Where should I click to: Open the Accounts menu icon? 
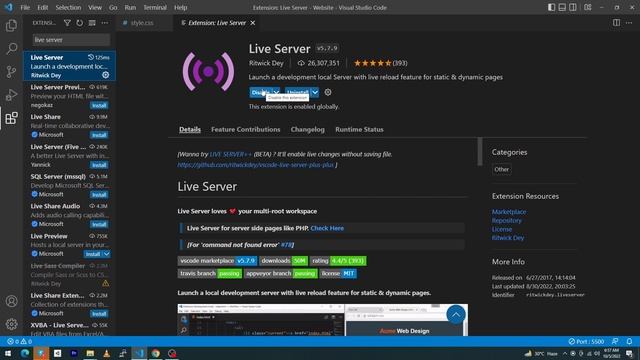11,301
